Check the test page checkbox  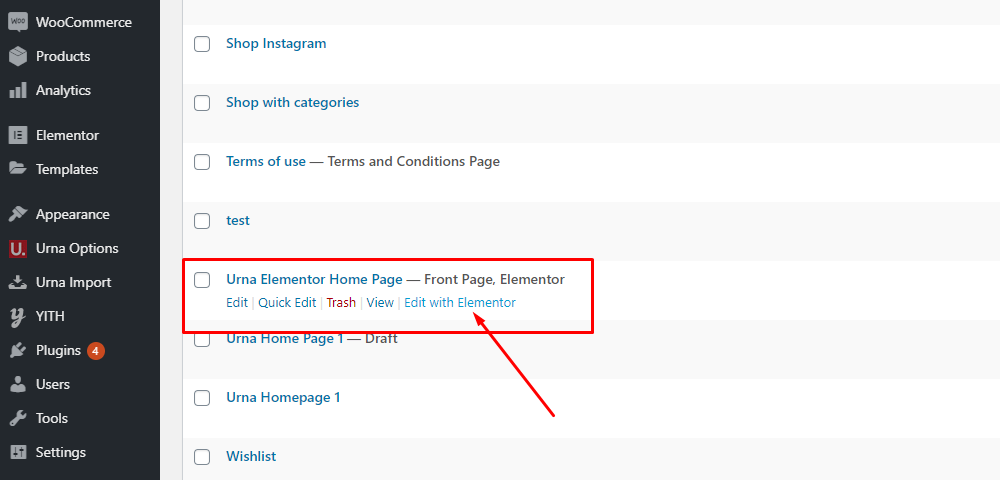202,221
